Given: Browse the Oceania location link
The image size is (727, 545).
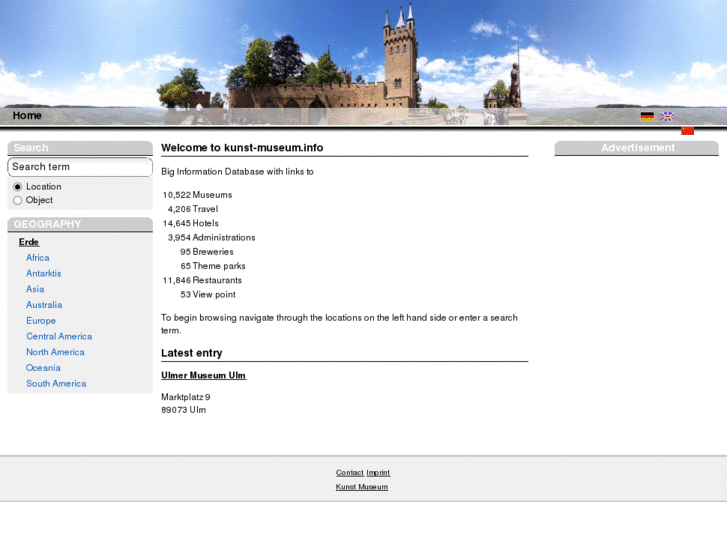Looking at the screenshot, I should 43,368.
